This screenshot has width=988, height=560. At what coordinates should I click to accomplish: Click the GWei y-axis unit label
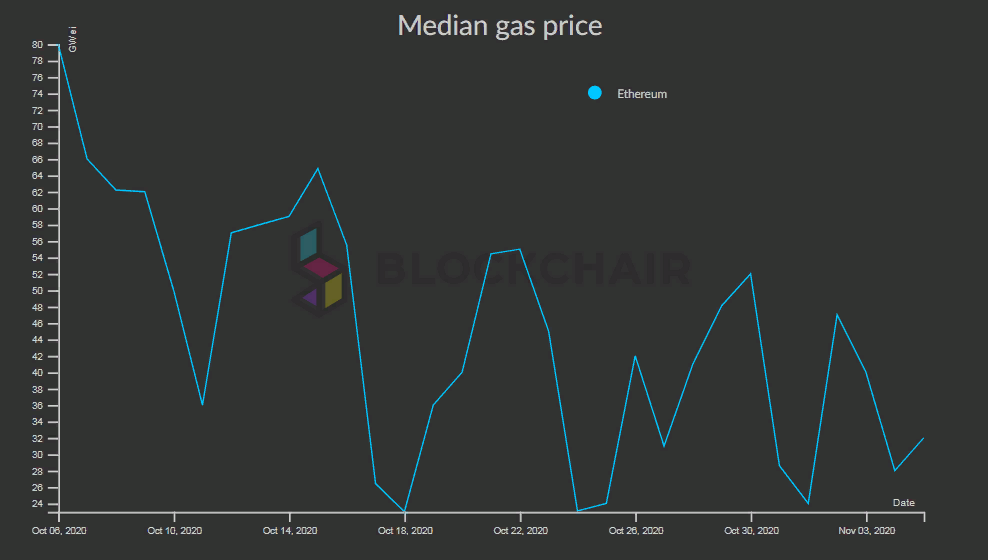pos(73,43)
